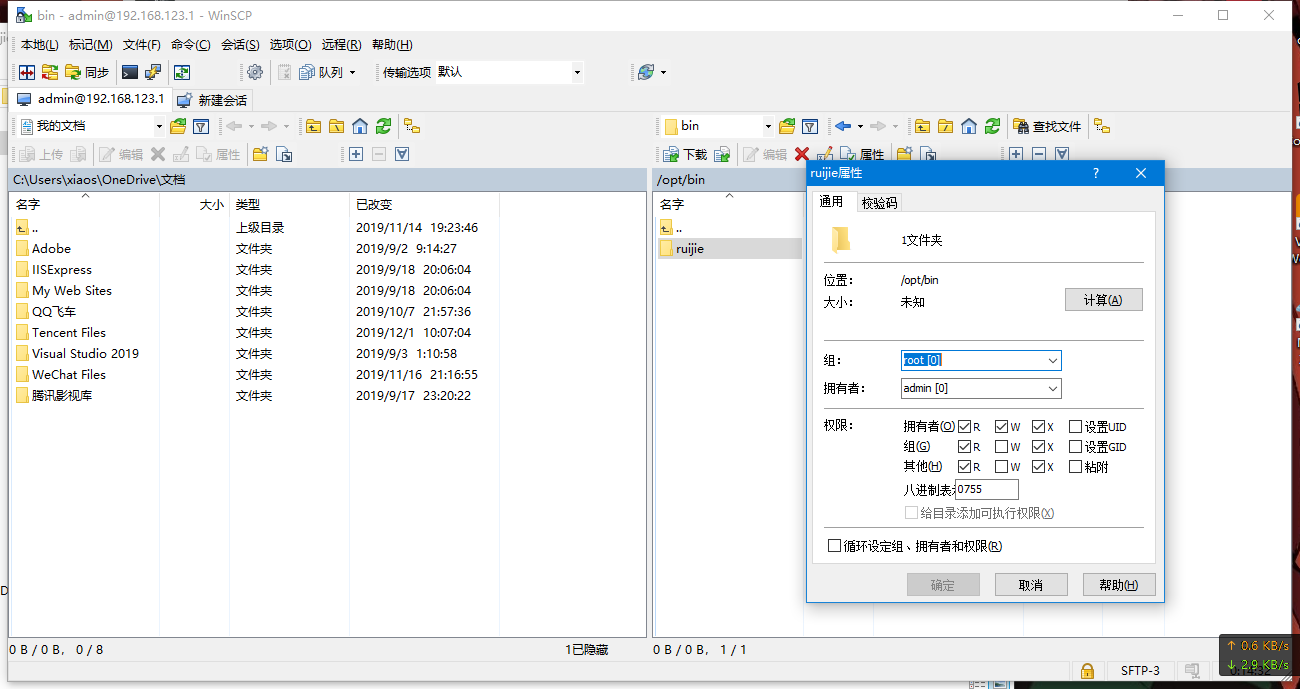Click the 同步 synchronize button
This screenshot has width=1300, height=689.
[87, 72]
